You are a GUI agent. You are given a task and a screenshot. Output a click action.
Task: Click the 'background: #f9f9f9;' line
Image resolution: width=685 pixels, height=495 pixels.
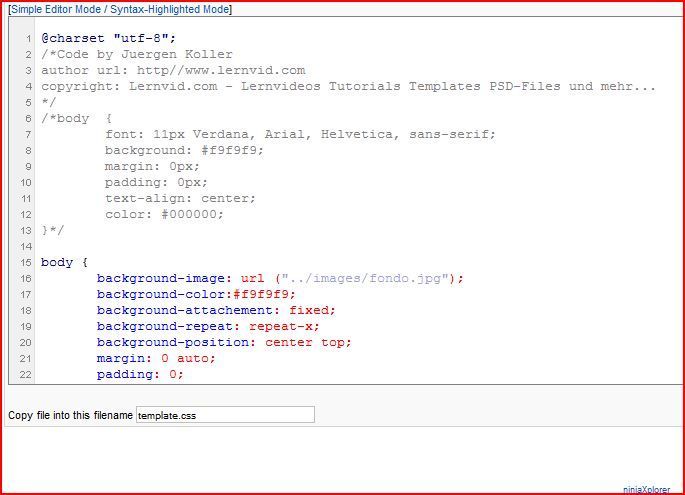click(x=184, y=150)
